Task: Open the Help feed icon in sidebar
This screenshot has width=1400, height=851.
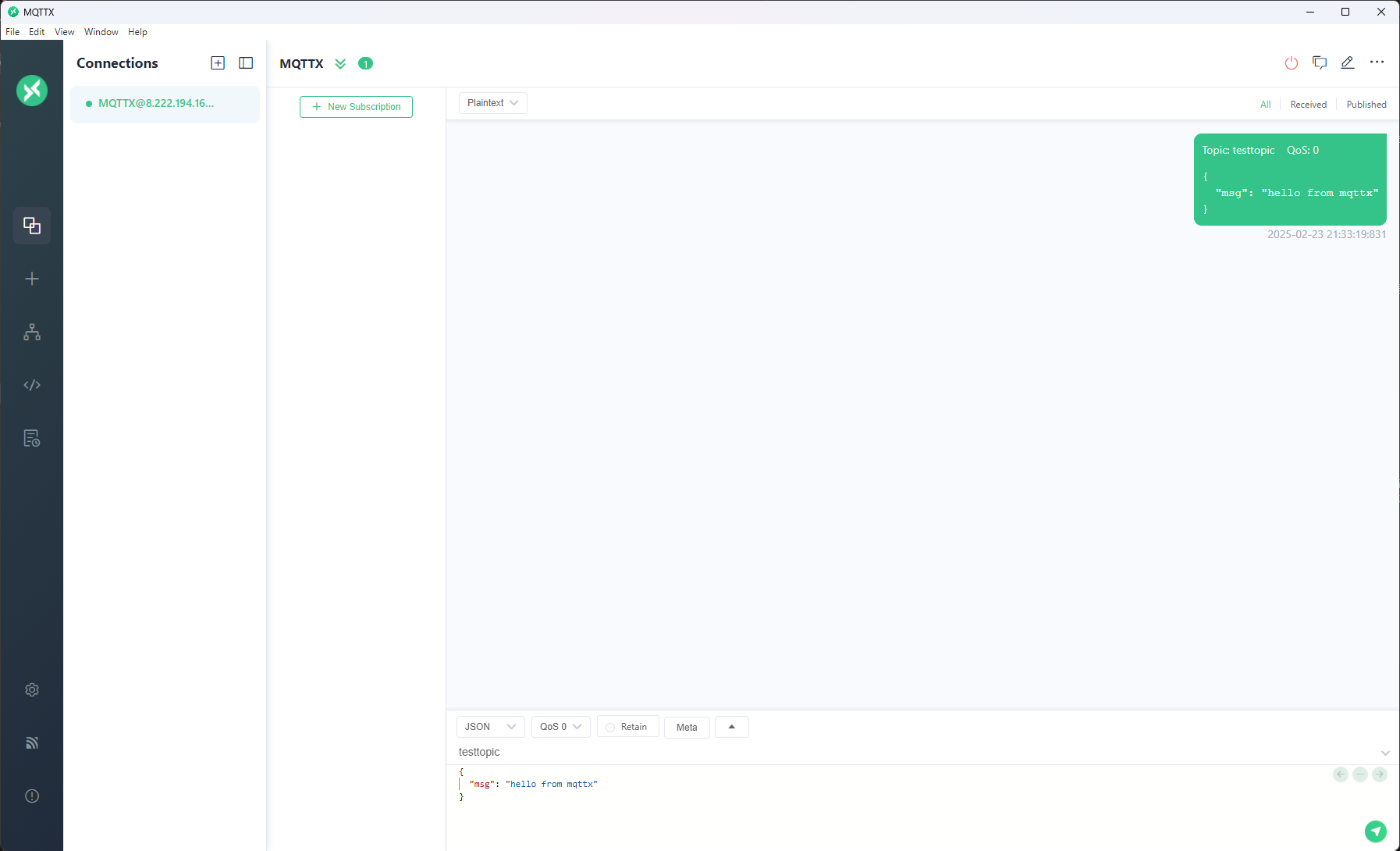Action: (x=32, y=742)
